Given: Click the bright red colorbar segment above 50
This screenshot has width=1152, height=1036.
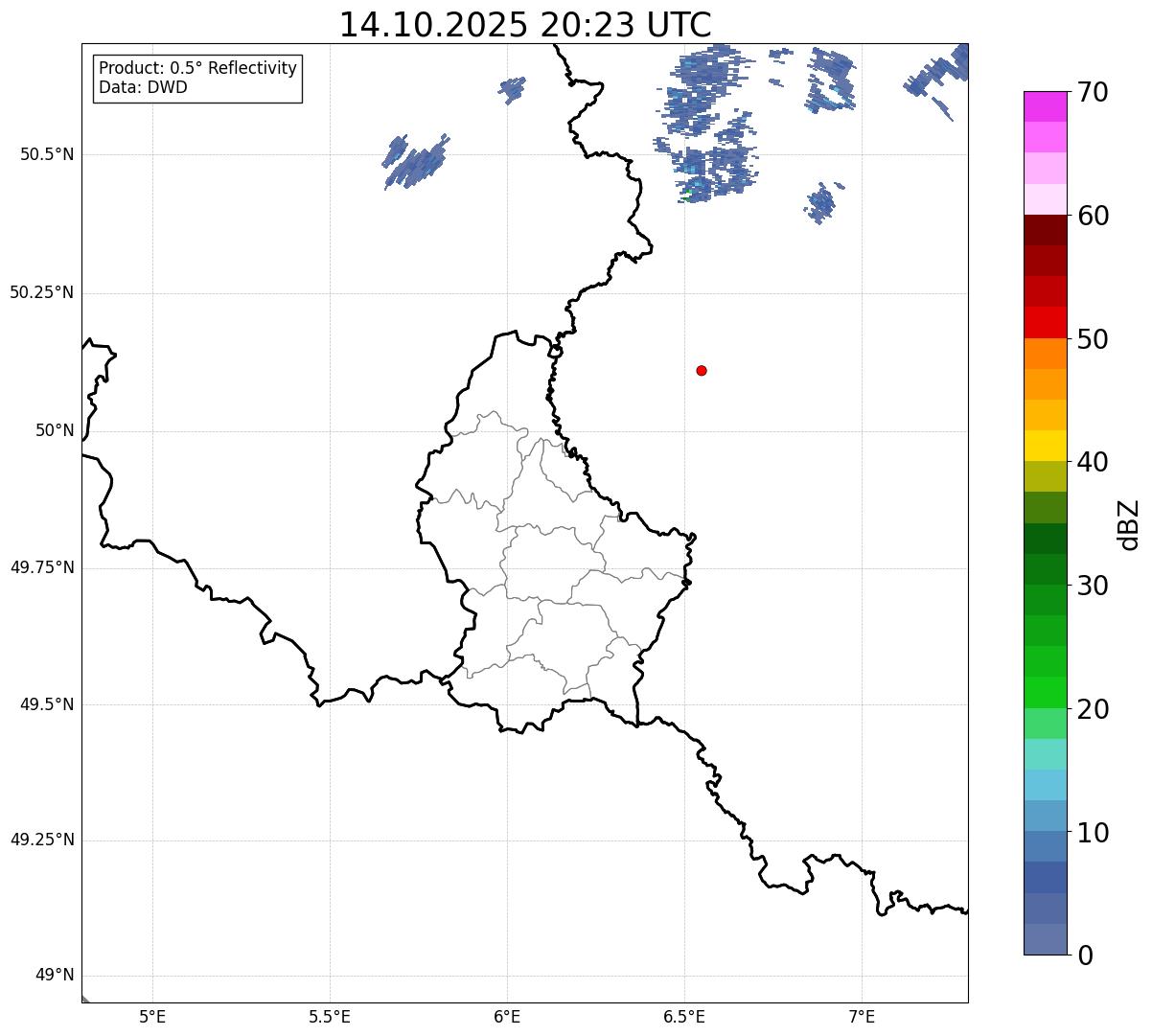Looking at the screenshot, I should [x=1045, y=323].
